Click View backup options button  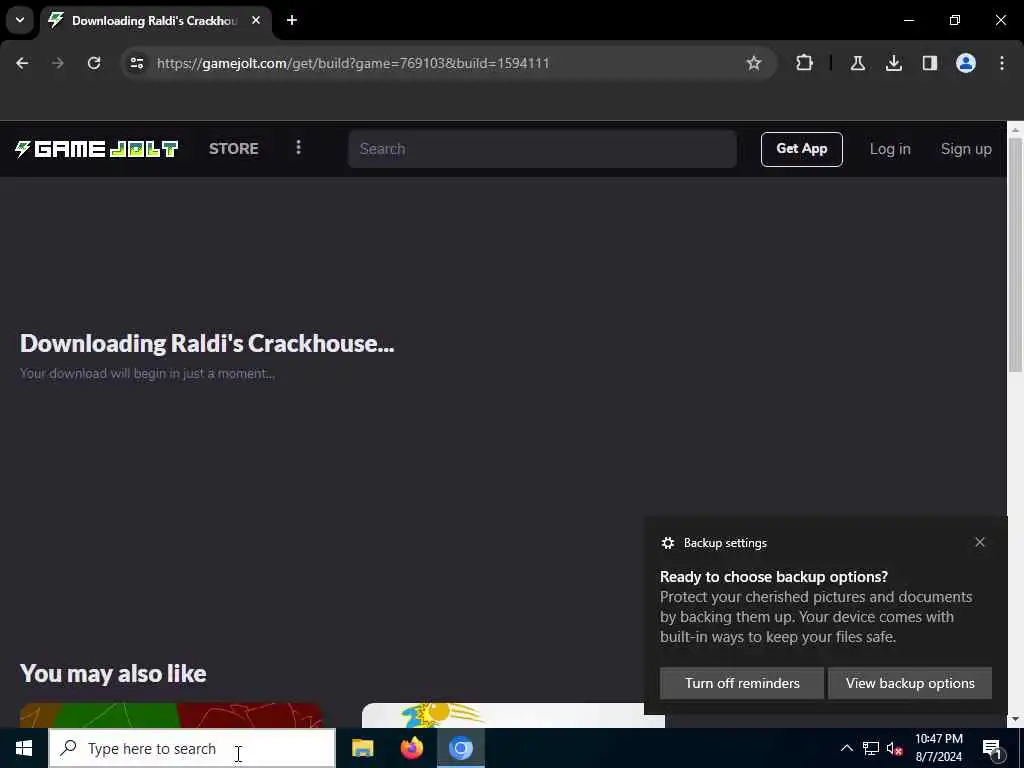(x=910, y=683)
